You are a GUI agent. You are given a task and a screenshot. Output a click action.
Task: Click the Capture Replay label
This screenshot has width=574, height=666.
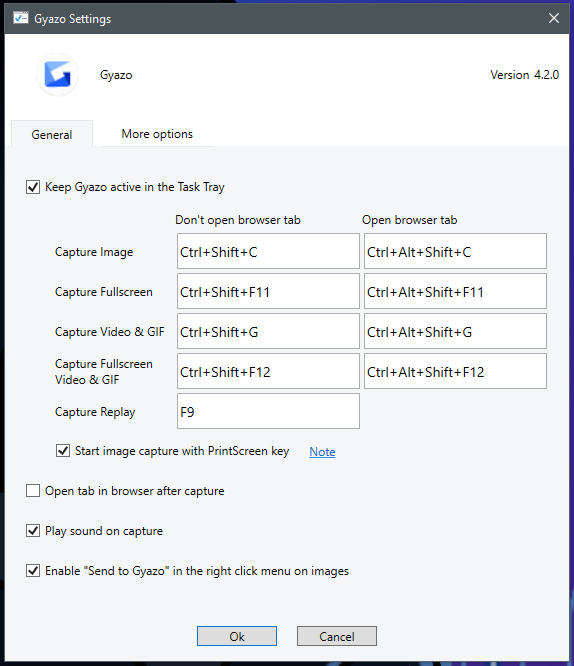click(x=95, y=412)
